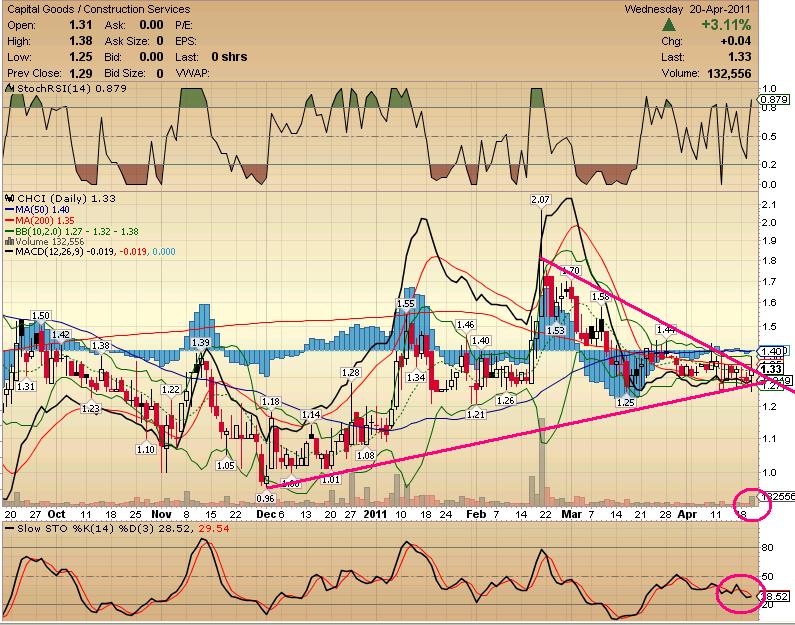Click the Prev Close 1.29 value
Screen dimensions: 795x625
pos(81,73)
